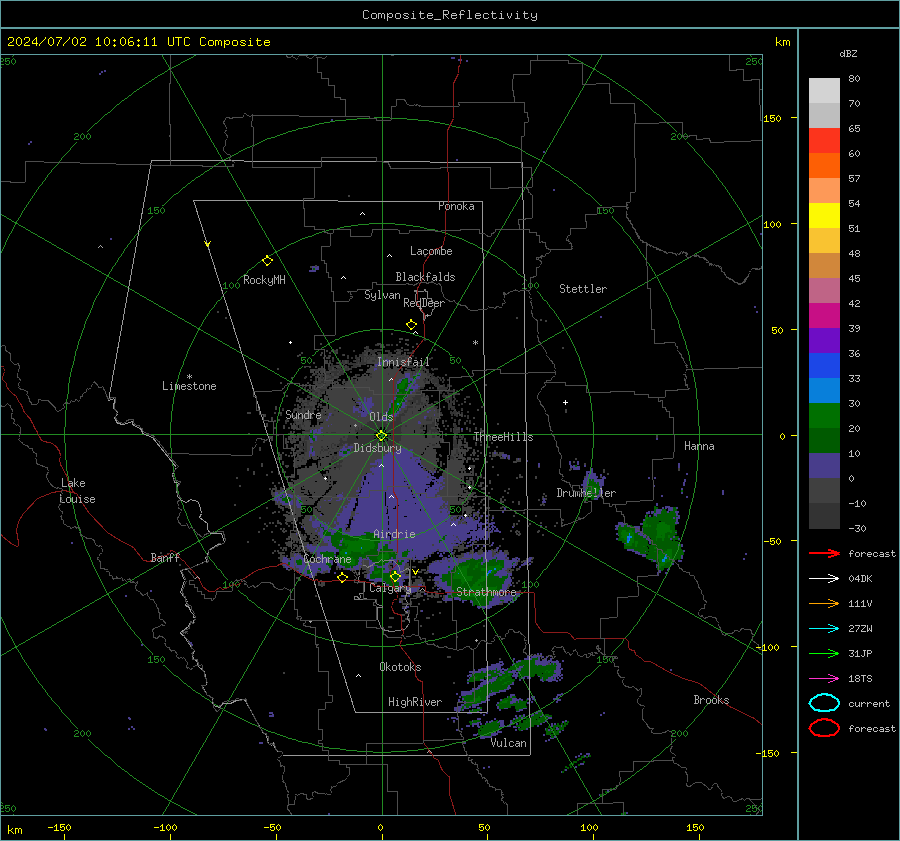Select the light gray 80-70 dBZ band
The height and width of the screenshot is (841, 900).
824,91
